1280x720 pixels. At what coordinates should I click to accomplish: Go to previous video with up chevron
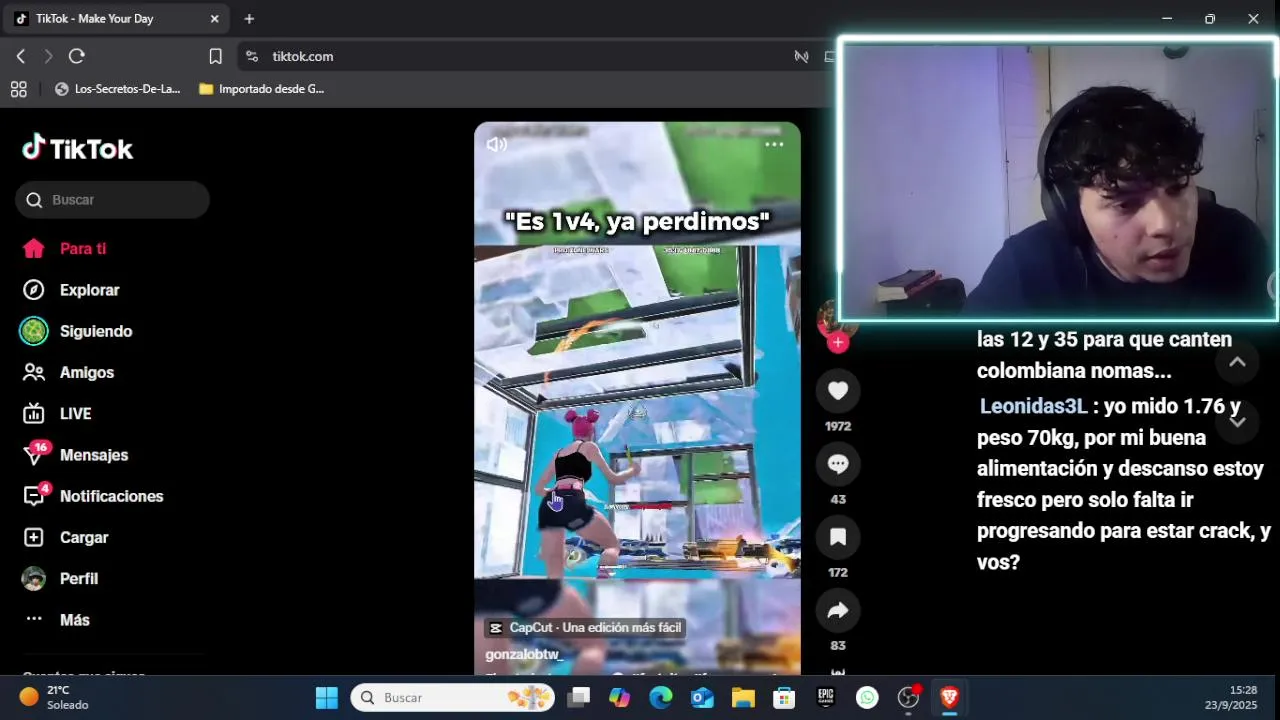tap(1237, 362)
